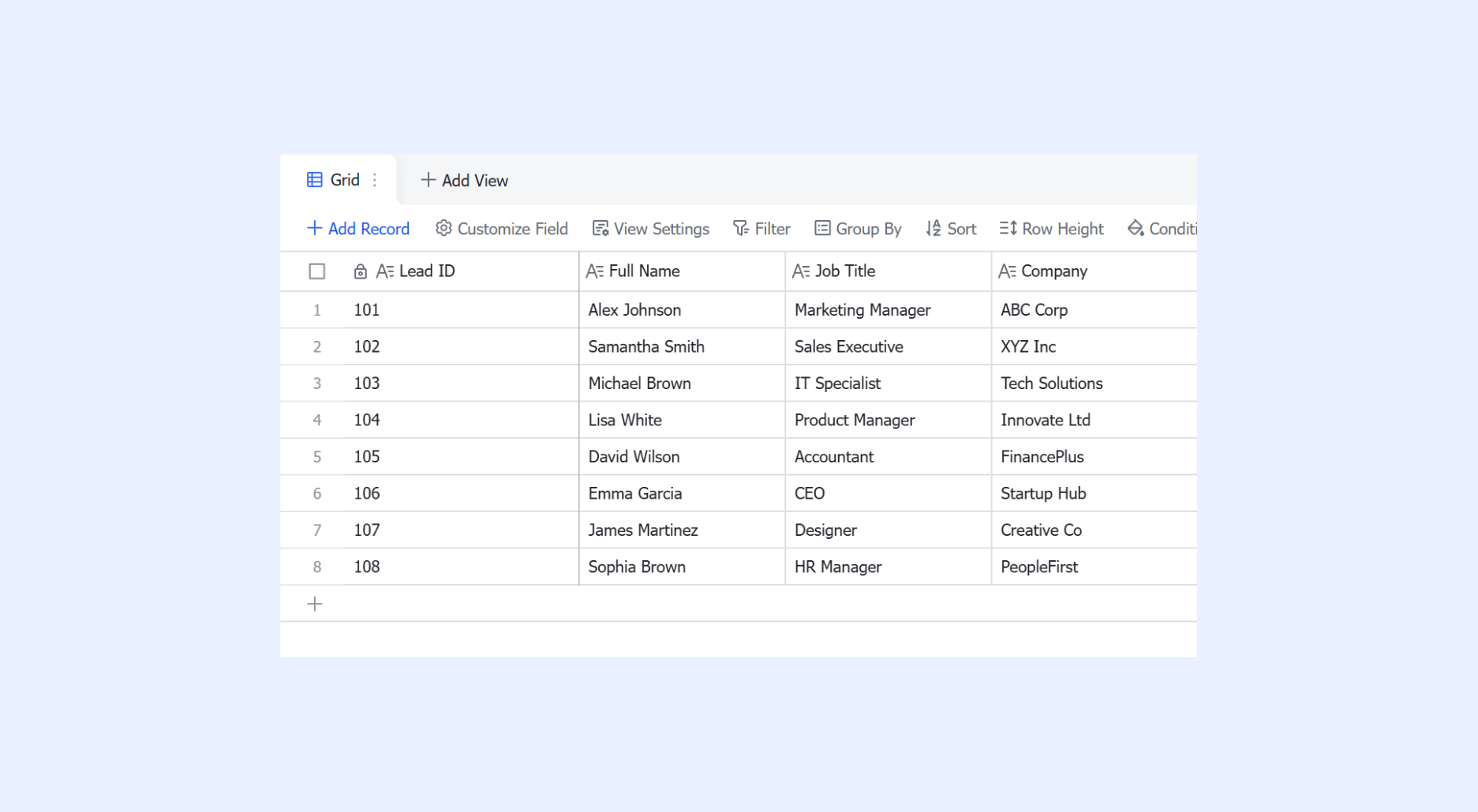Click the Tech Solutions company cell

point(1094,384)
